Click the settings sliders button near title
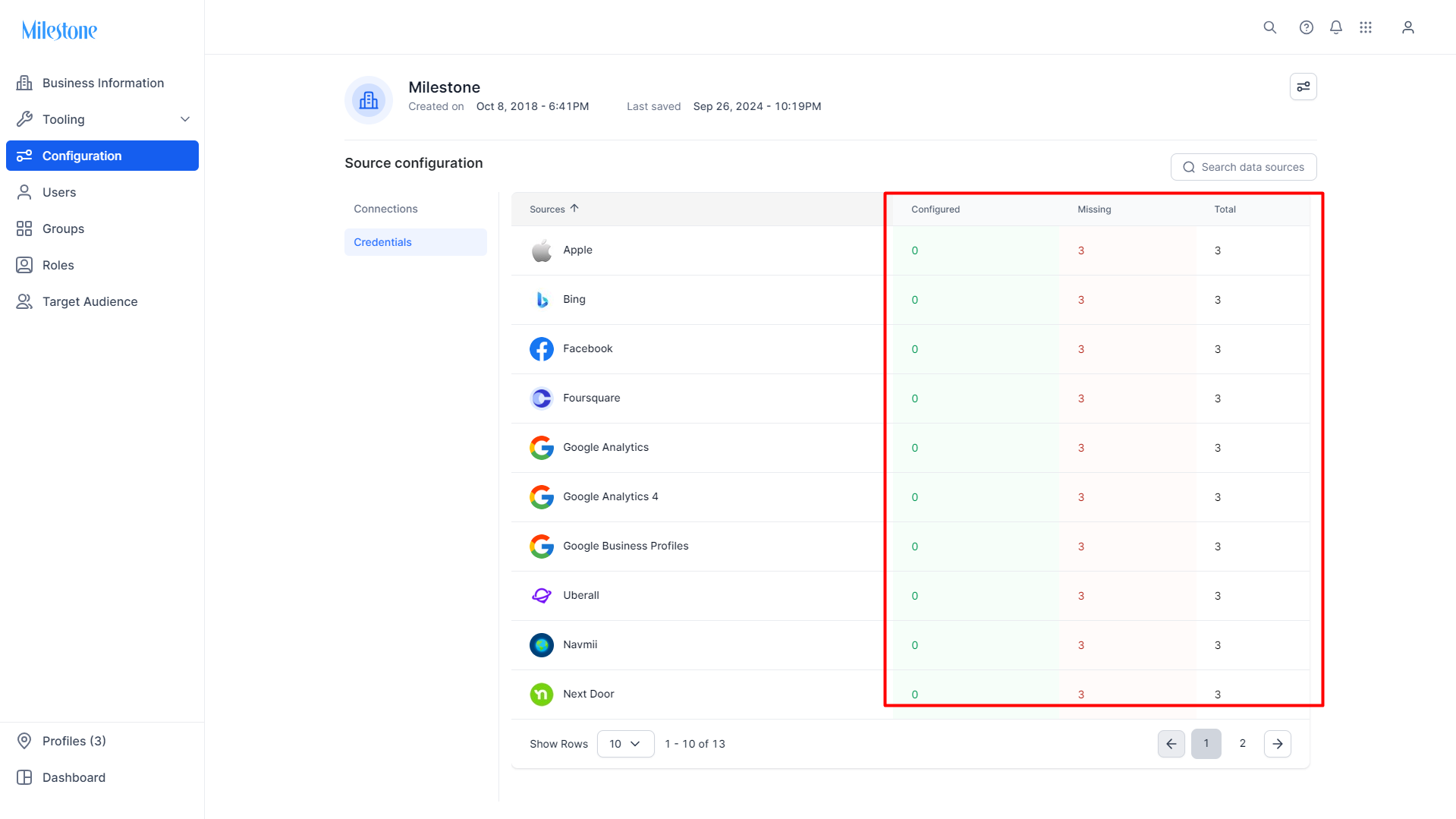This screenshot has width=1456, height=819. (1303, 87)
